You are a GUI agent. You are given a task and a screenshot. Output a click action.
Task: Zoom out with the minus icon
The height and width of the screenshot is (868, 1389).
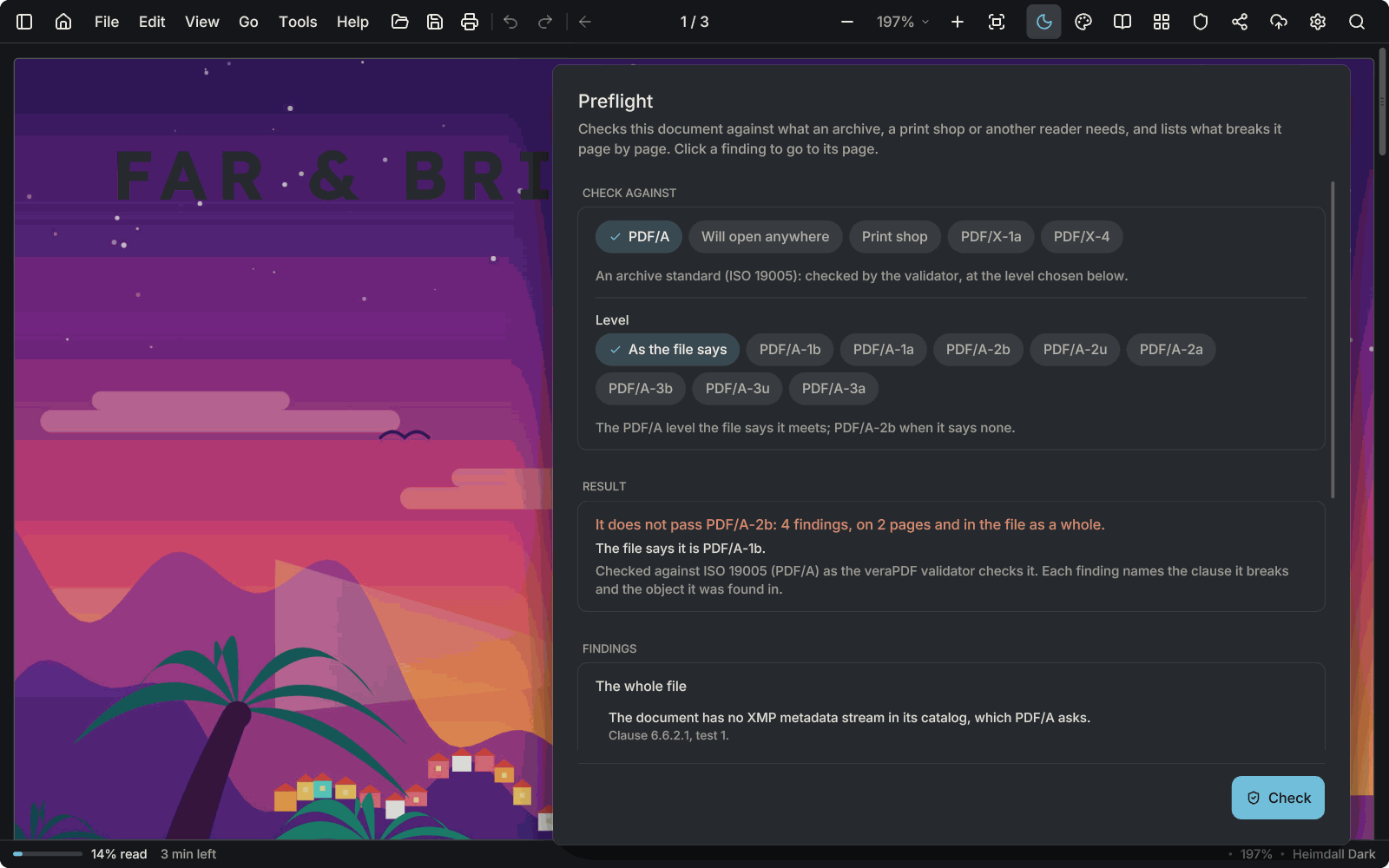847,22
